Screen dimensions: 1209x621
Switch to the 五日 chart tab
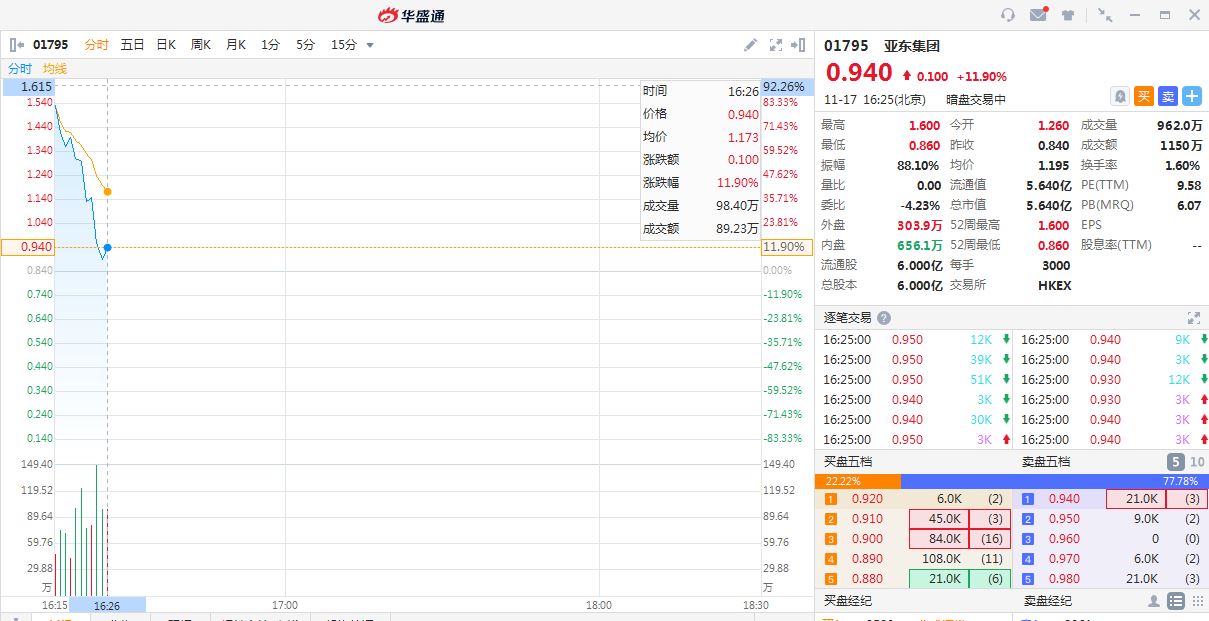pyautogui.click(x=132, y=45)
